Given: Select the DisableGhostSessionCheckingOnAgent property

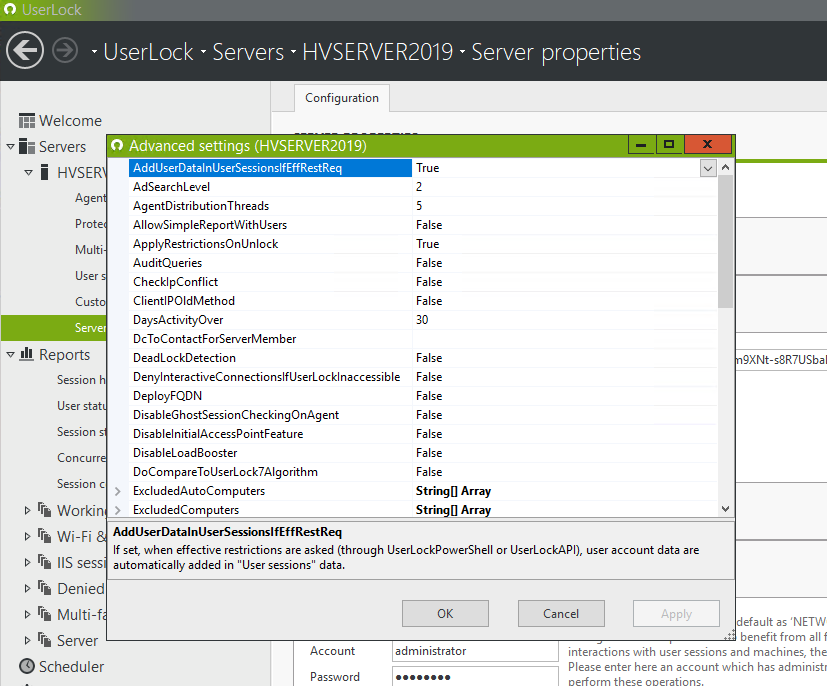Looking at the screenshot, I should pos(422,414).
